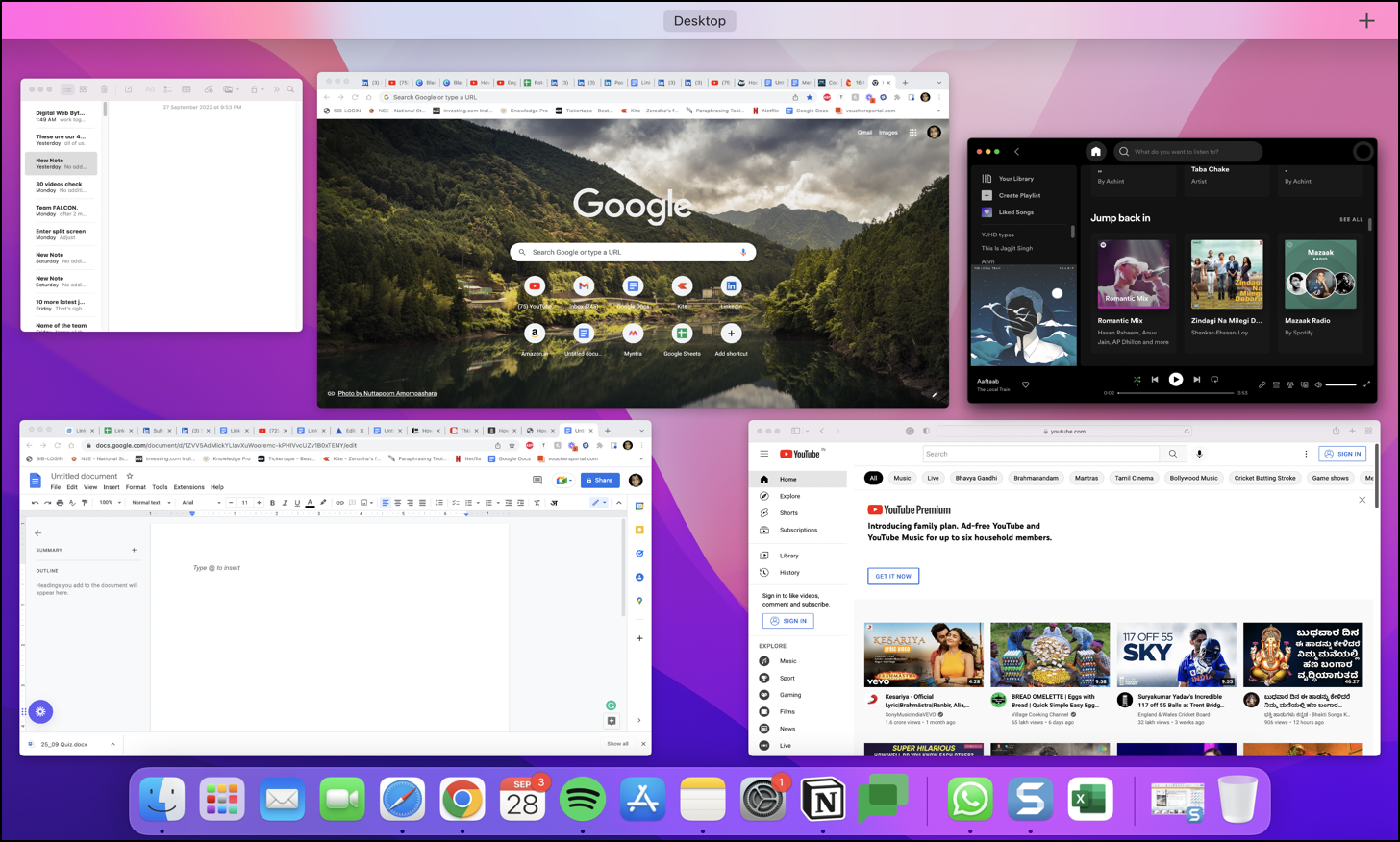Toggle center alignment in Google Docs
Viewport: 1400px width, 842px height.
pos(398,503)
